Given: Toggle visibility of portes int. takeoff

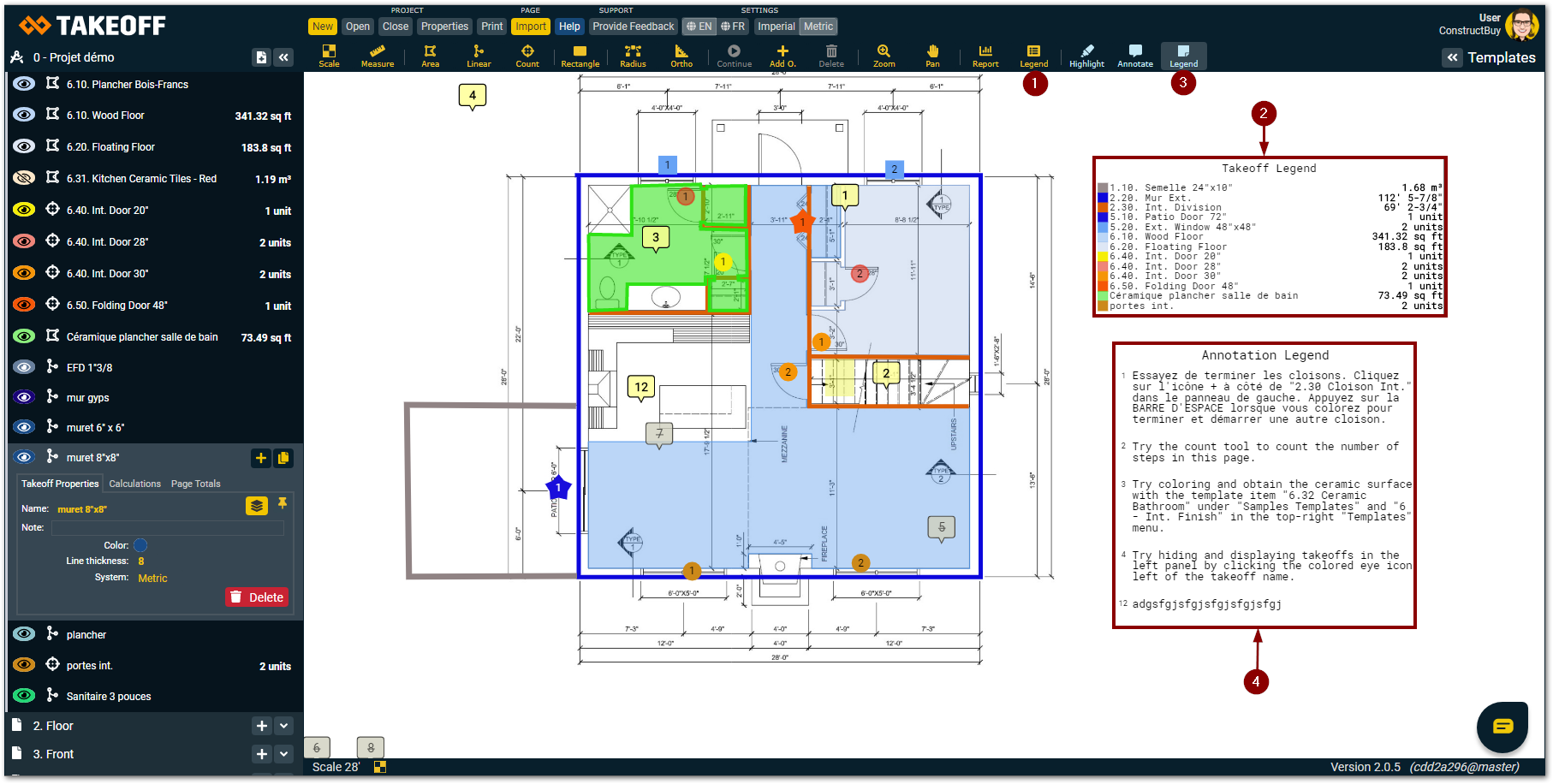Looking at the screenshot, I should [x=24, y=665].
